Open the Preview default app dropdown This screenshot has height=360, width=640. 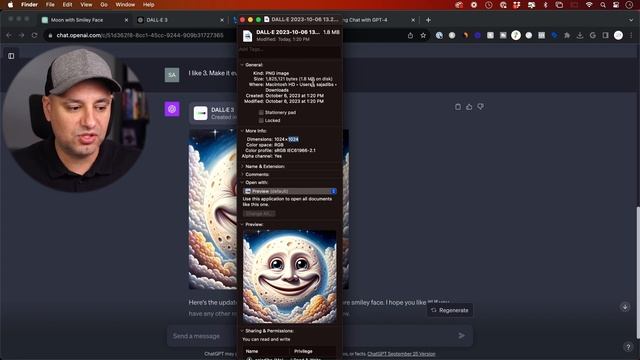tap(290, 191)
